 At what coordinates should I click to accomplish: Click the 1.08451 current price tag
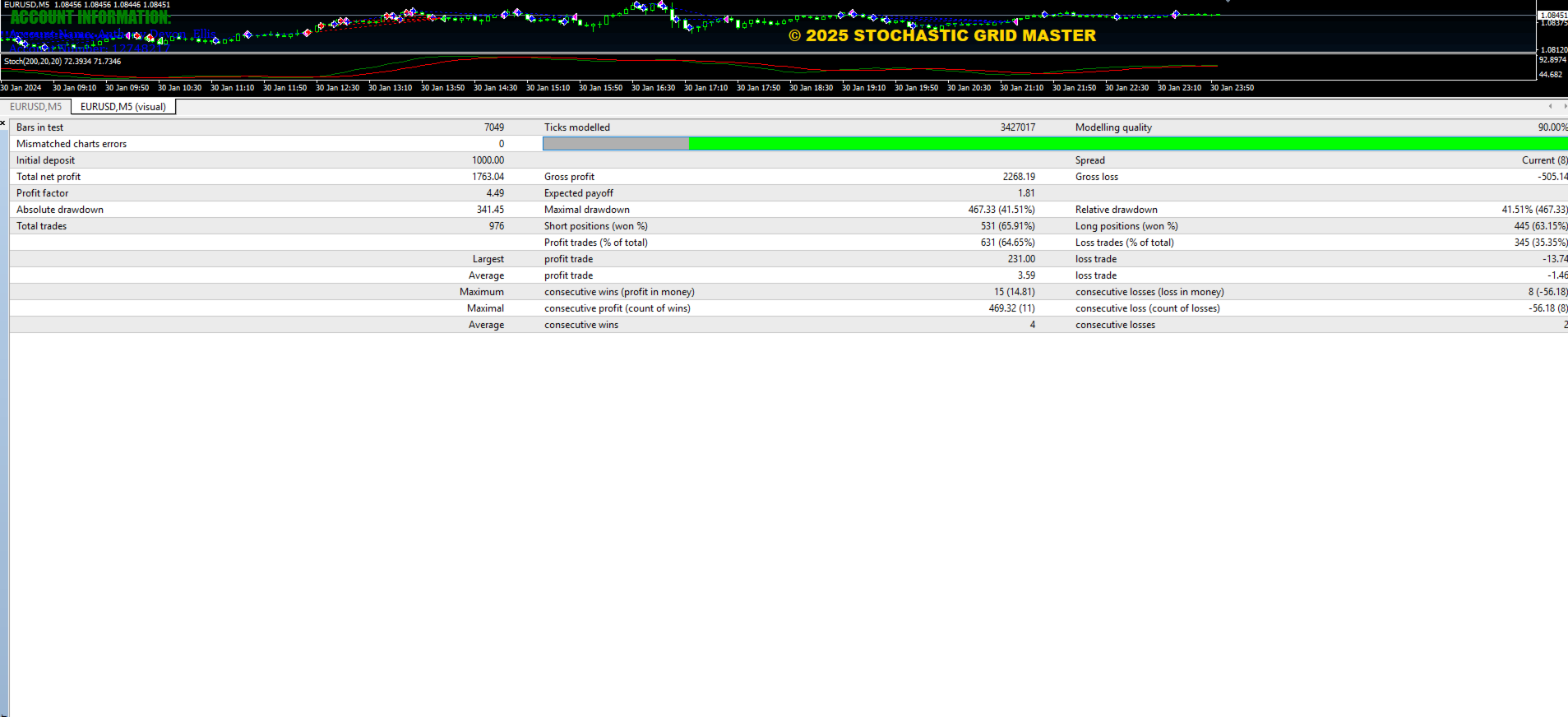tap(1552, 15)
